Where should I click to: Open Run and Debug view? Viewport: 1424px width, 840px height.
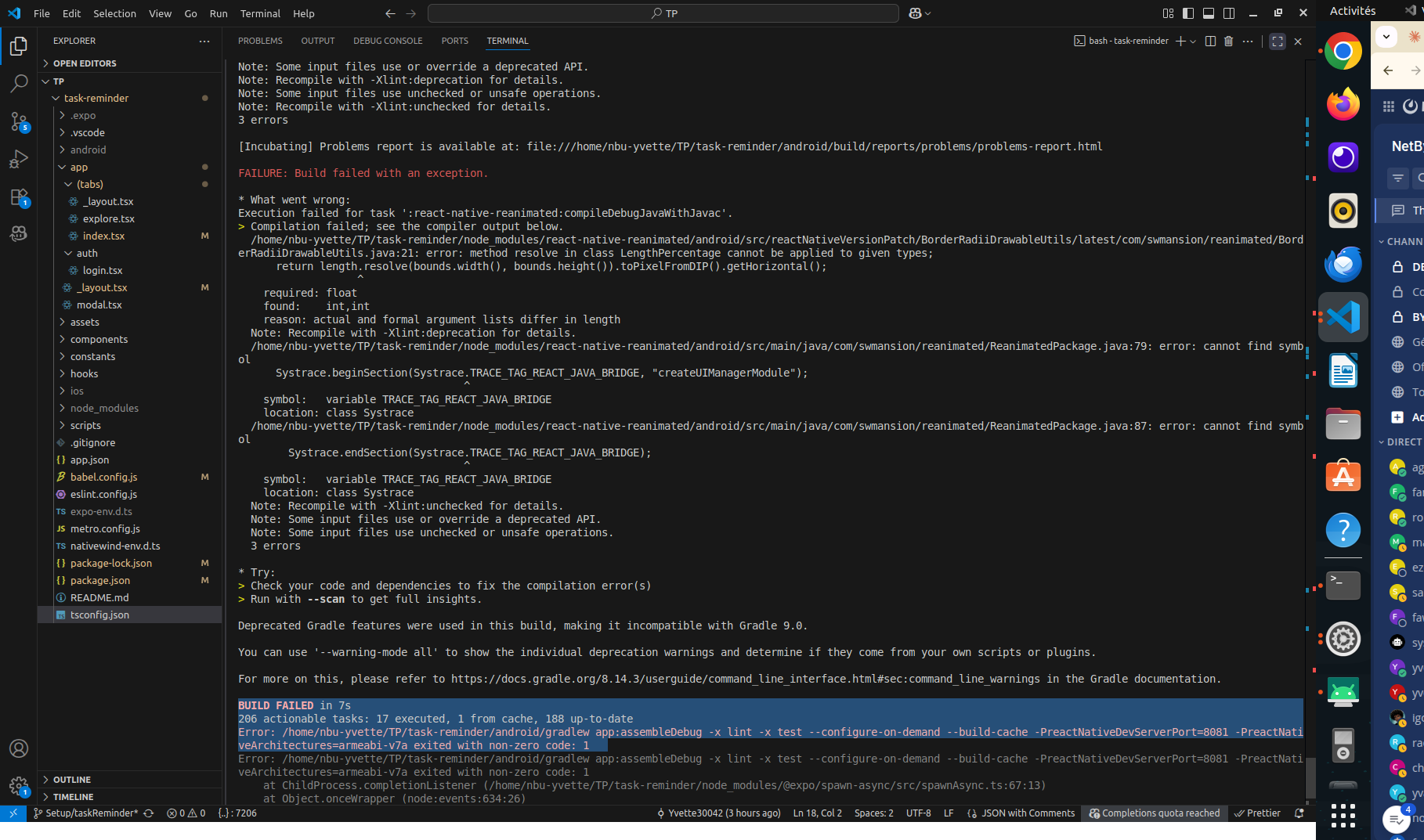(19, 159)
